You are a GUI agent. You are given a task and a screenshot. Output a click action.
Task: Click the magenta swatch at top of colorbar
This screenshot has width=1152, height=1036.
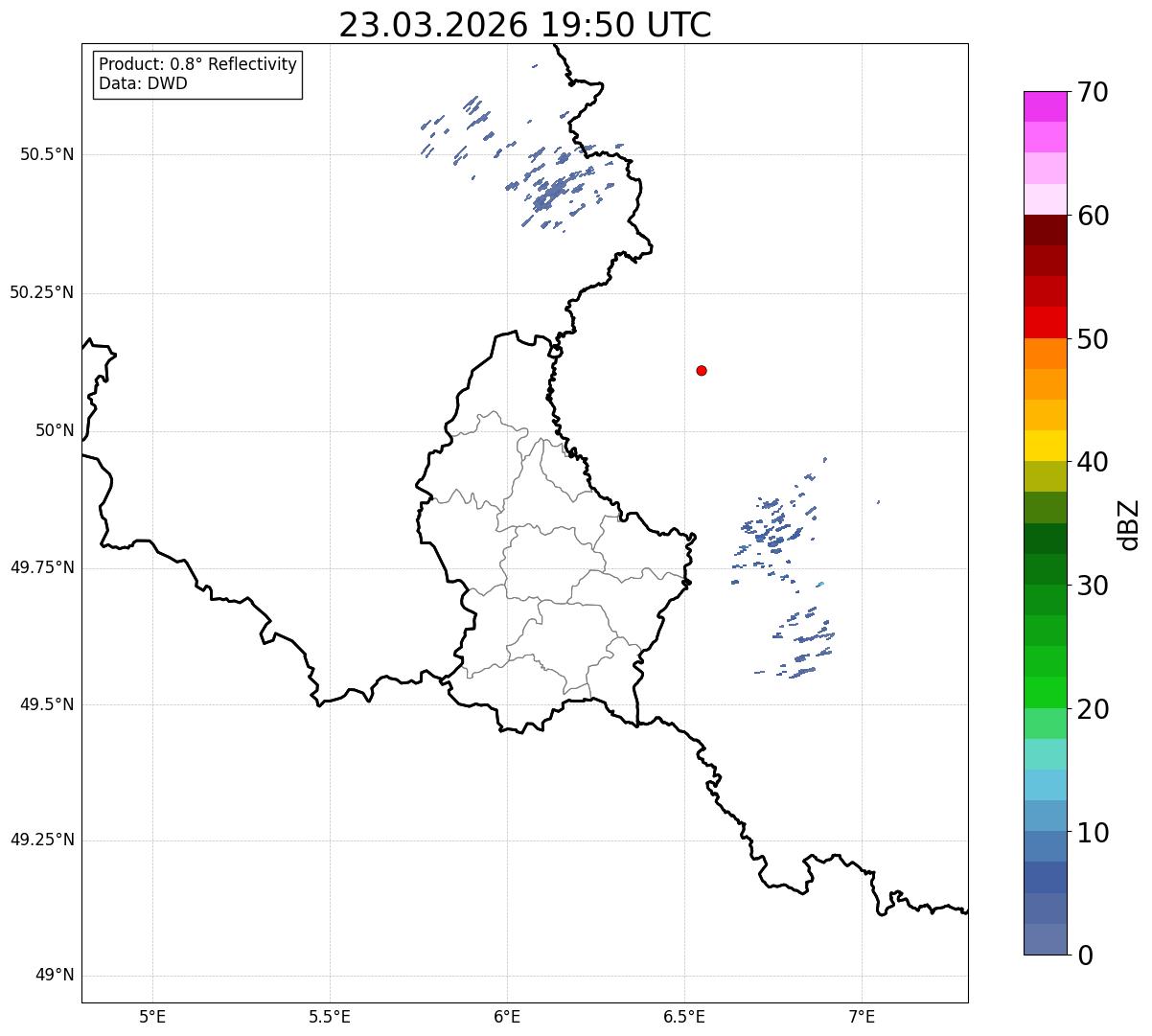tap(1045, 106)
